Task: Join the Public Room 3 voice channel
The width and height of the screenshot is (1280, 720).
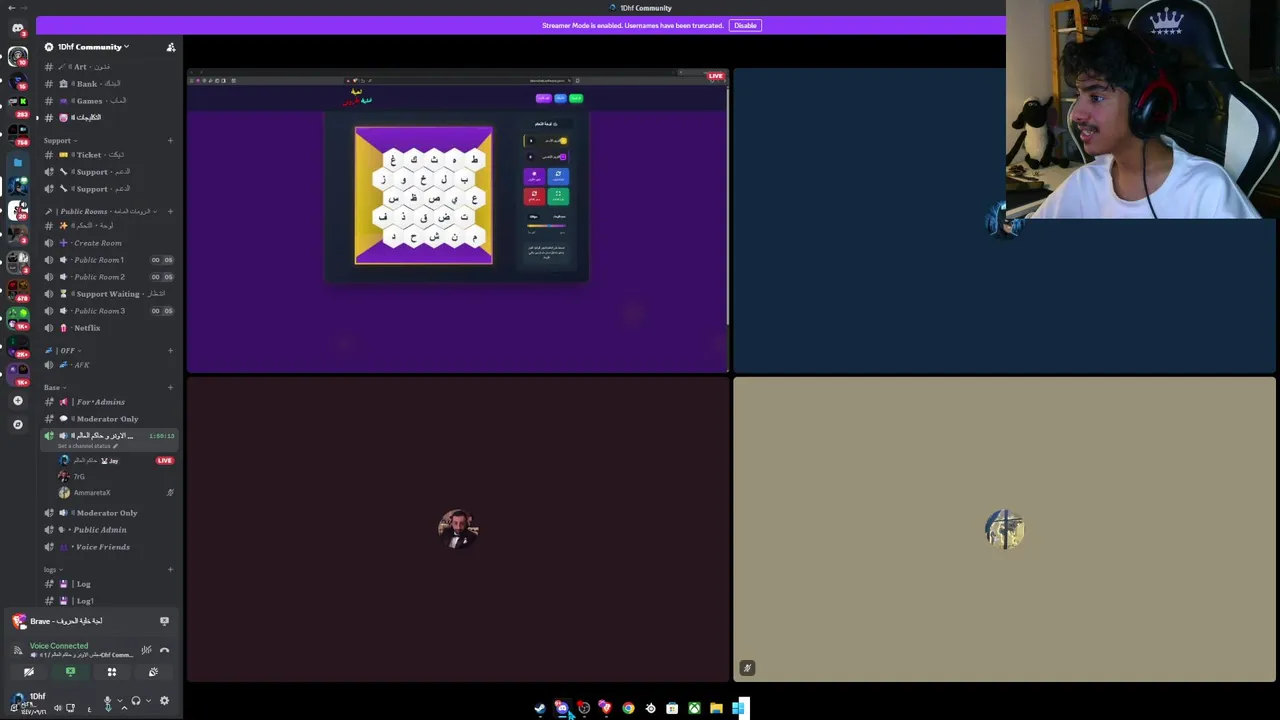Action: (110, 311)
